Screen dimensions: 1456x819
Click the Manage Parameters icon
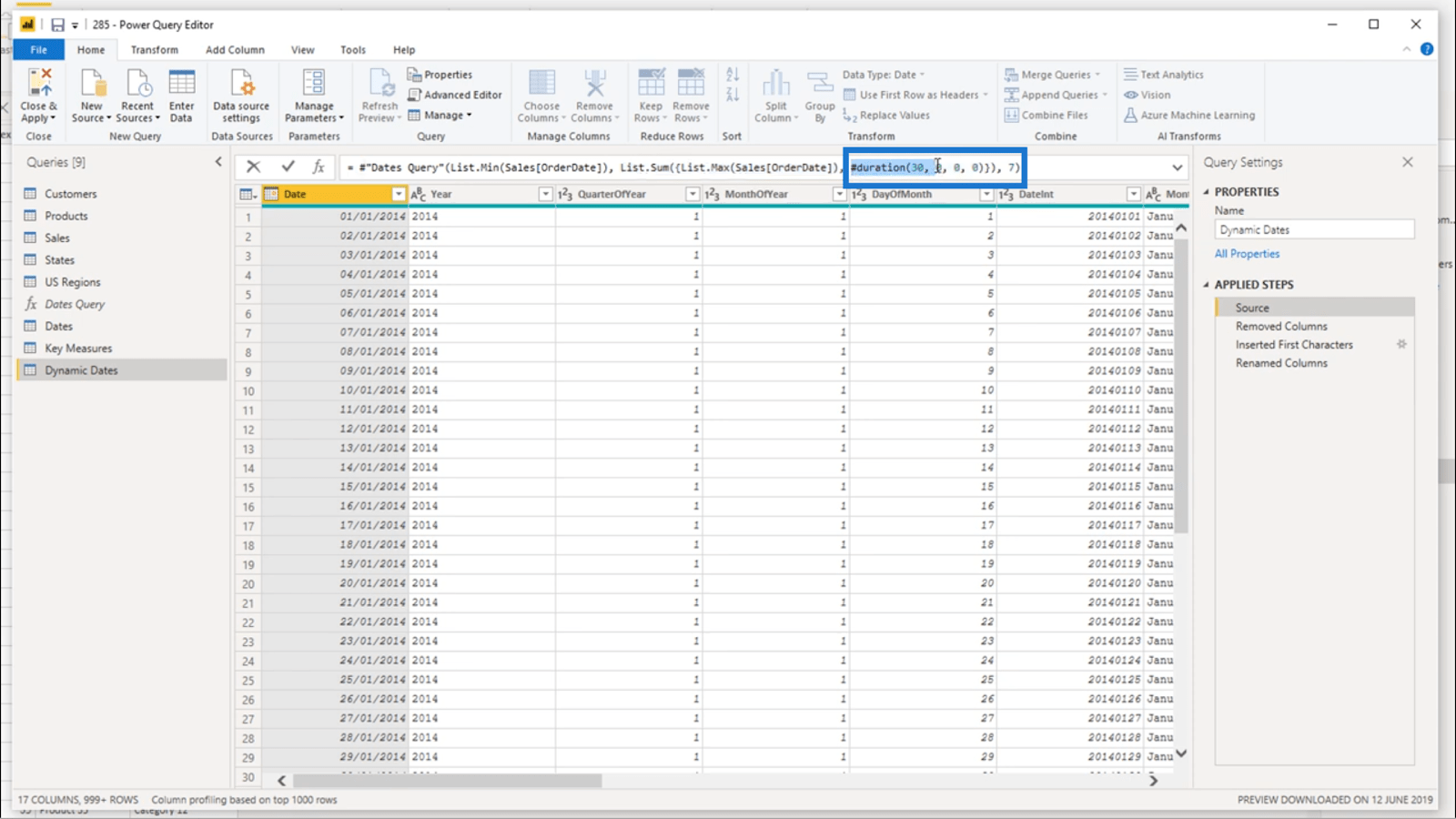(314, 83)
